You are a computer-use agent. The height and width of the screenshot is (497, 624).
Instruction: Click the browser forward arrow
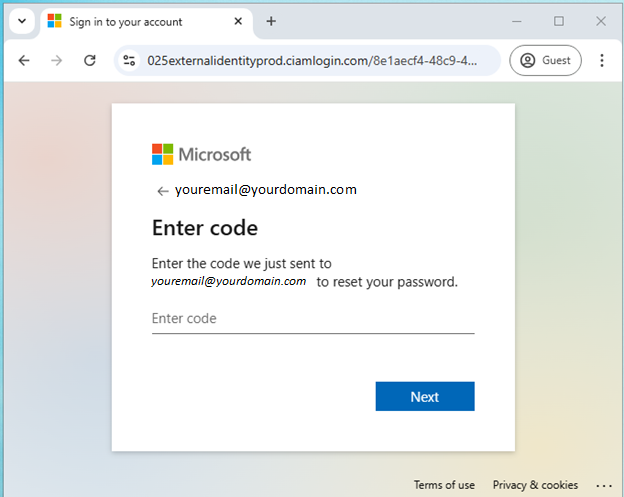pyautogui.click(x=57, y=60)
